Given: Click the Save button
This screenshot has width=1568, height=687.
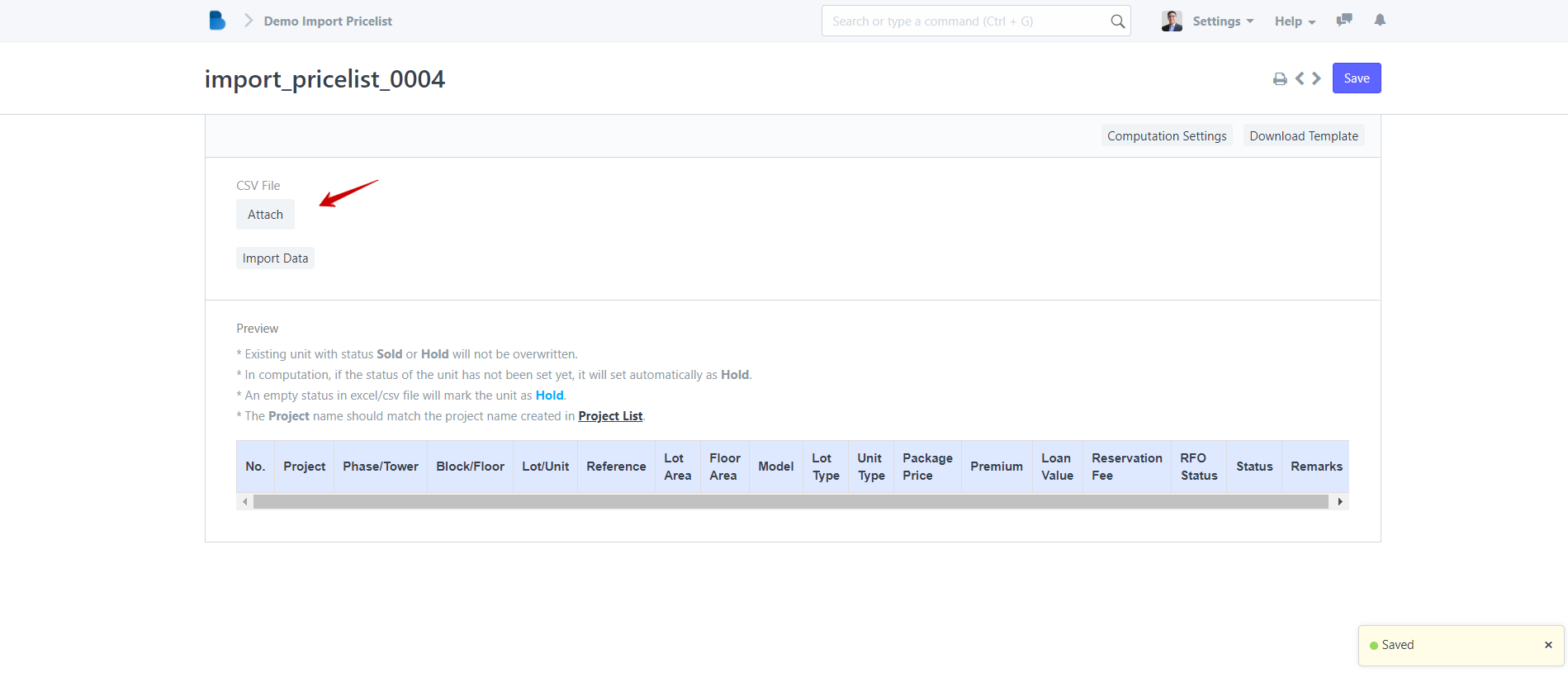Looking at the screenshot, I should point(1356,78).
